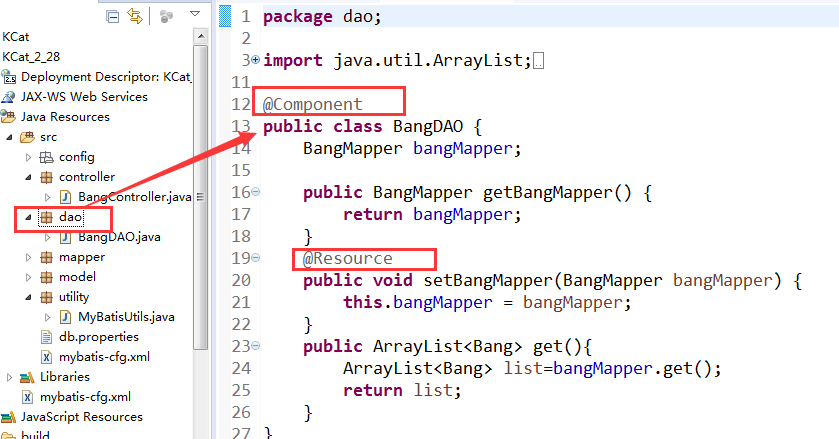839x439 pixels.
Task: Open MyBatisUtils.java
Action: pyautogui.click(x=126, y=317)
